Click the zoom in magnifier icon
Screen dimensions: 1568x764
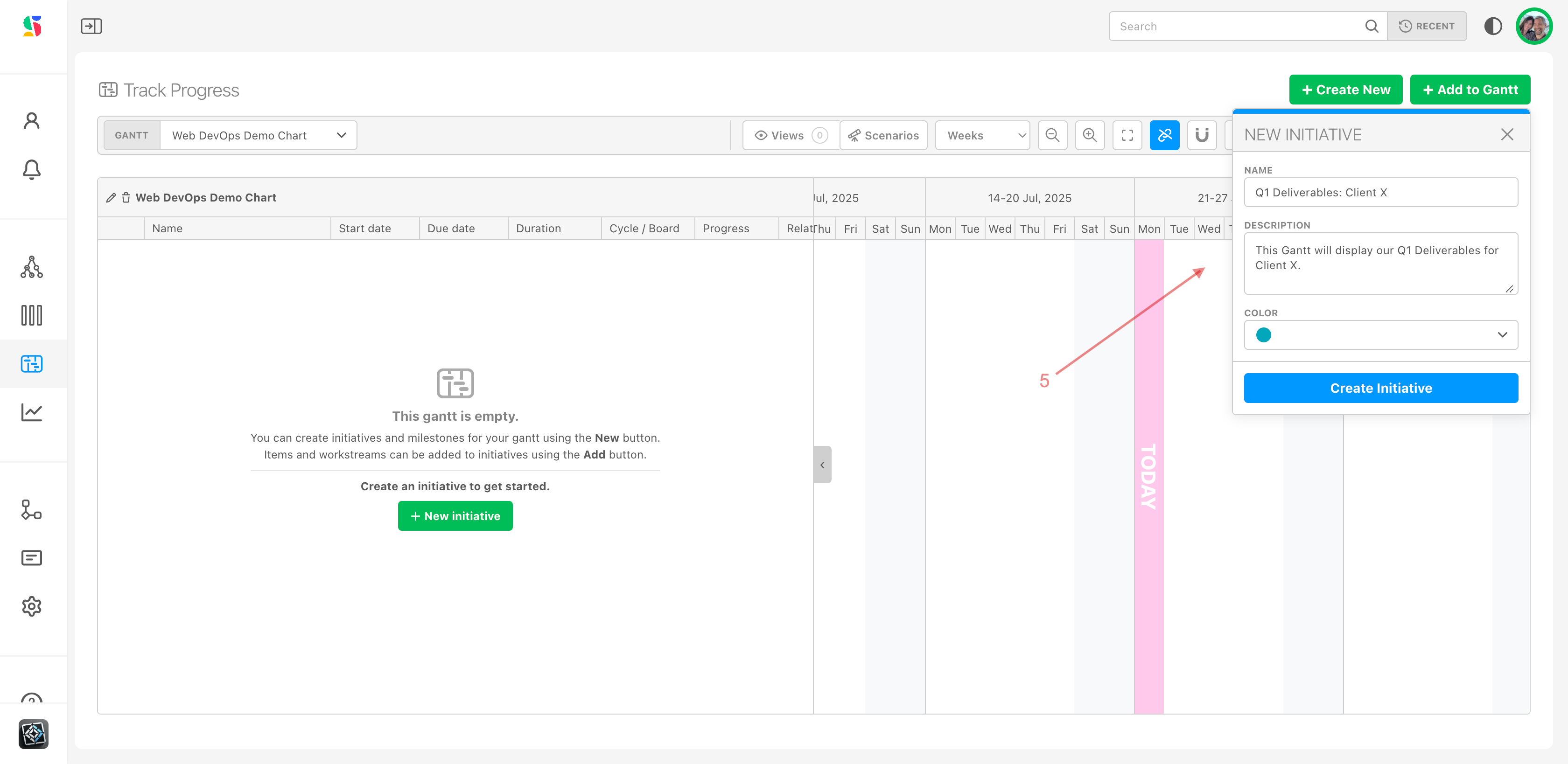click(1090, 135)
